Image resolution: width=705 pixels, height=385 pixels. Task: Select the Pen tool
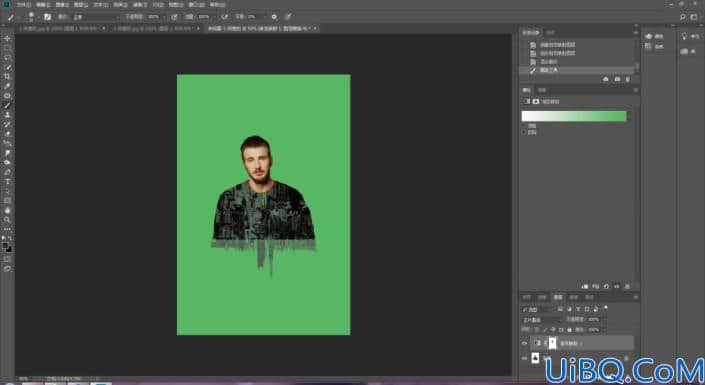point(7,172)
